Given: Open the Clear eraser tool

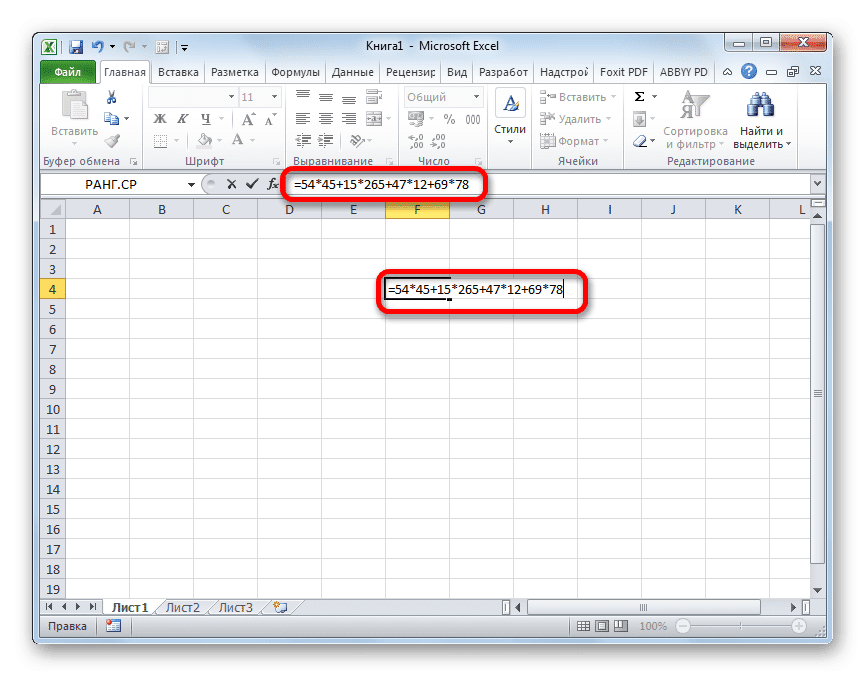Looking at the screenshot, I should (x=640, y=141).
